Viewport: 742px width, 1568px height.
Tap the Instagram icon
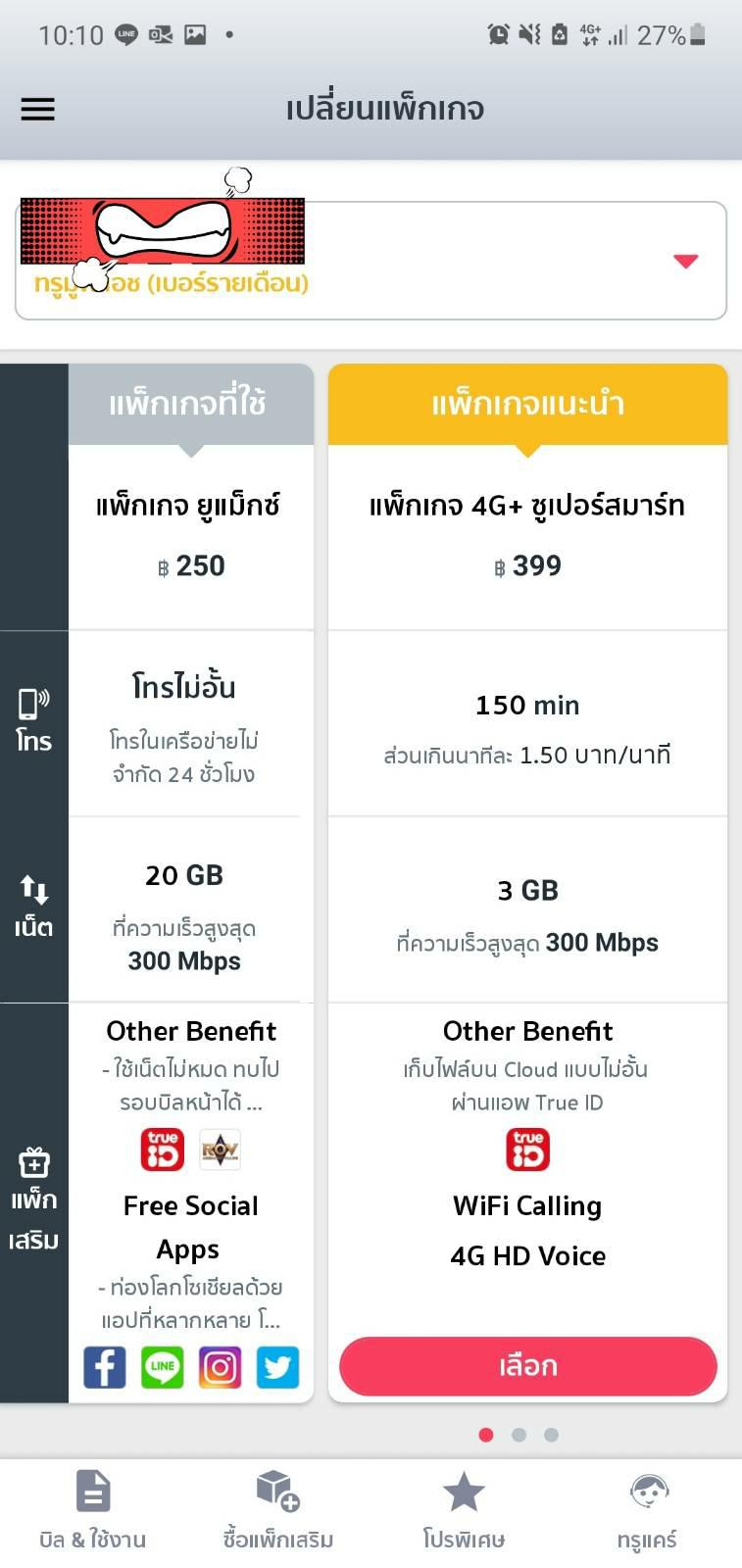[x=220, y=1367]
